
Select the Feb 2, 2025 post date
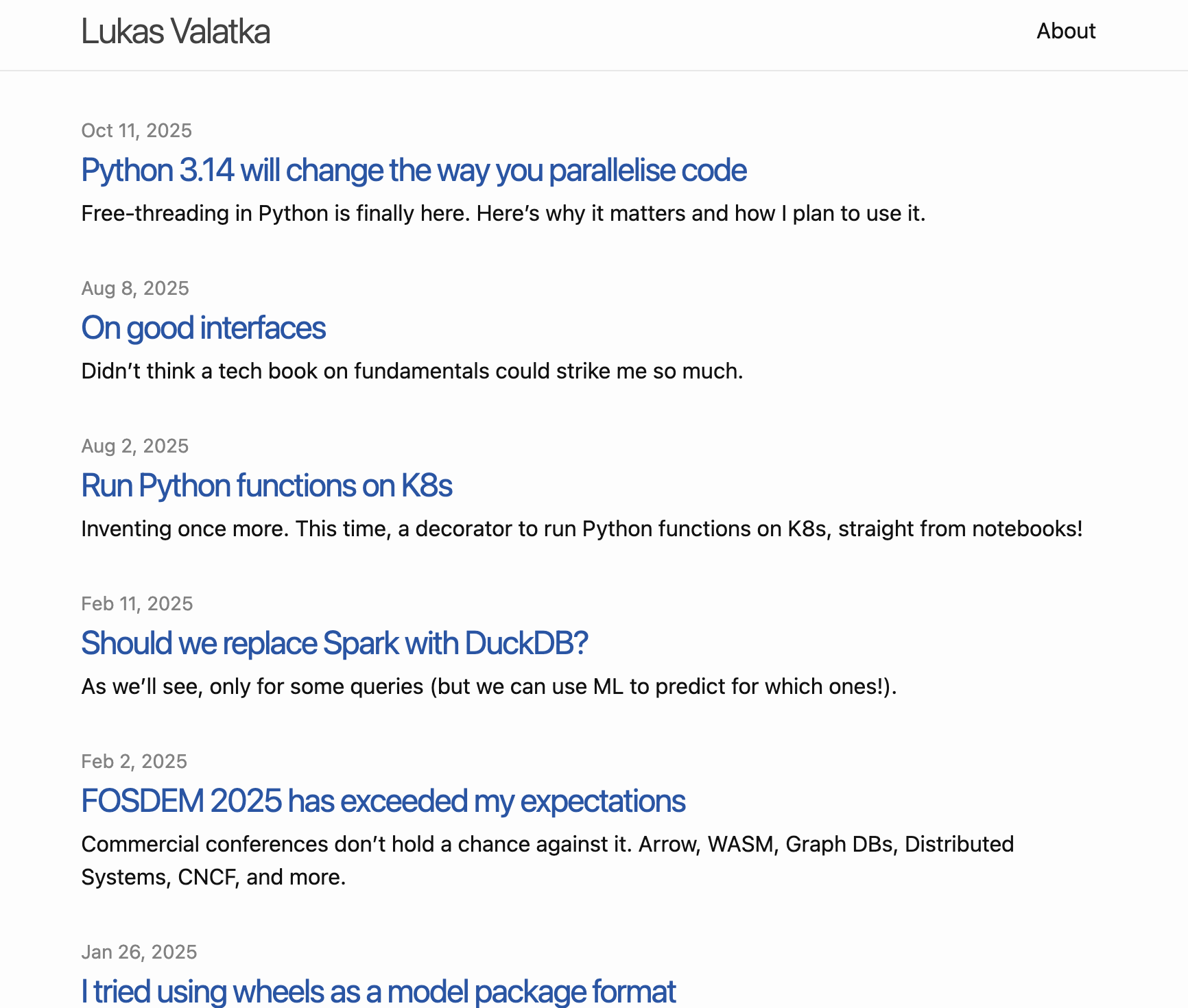pos(134,761)
